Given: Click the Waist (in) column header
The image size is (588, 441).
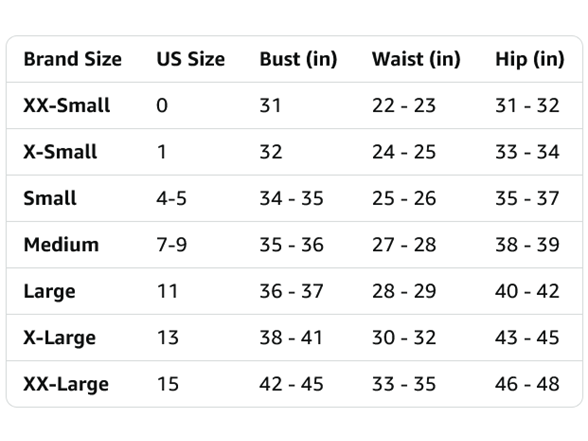Looking at the screenshot, I should (416, 59).
